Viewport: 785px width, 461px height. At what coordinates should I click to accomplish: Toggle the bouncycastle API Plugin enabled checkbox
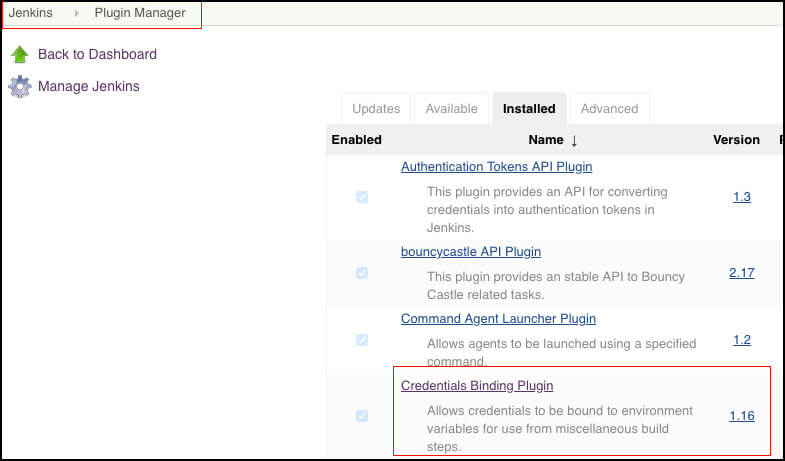[x=362, y=273]
